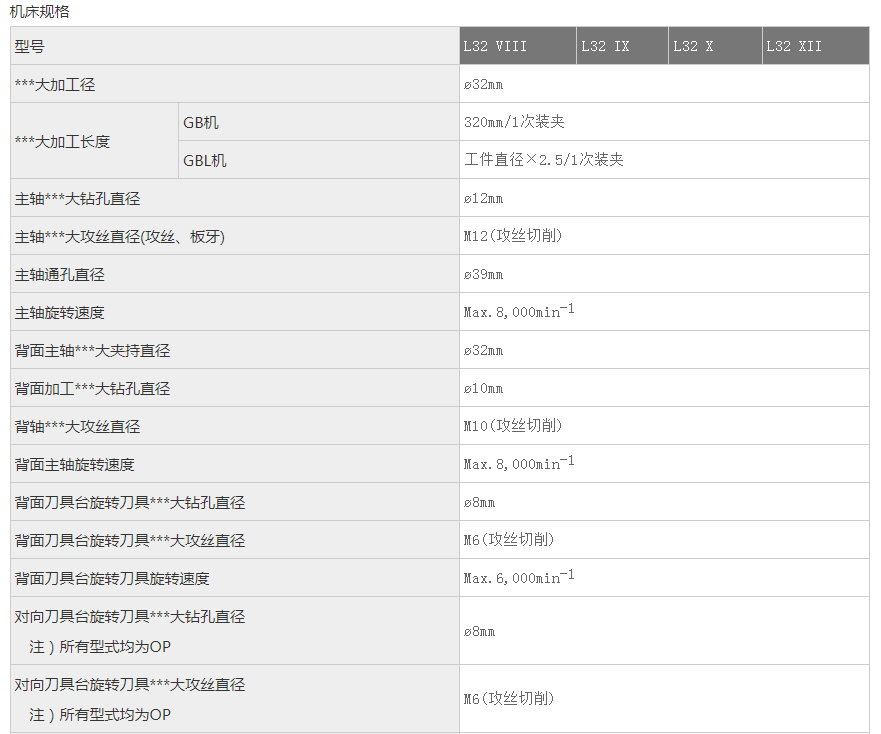Click the M10(攻丝切削) value cell
881x734 pixels.
coord(513,426)
